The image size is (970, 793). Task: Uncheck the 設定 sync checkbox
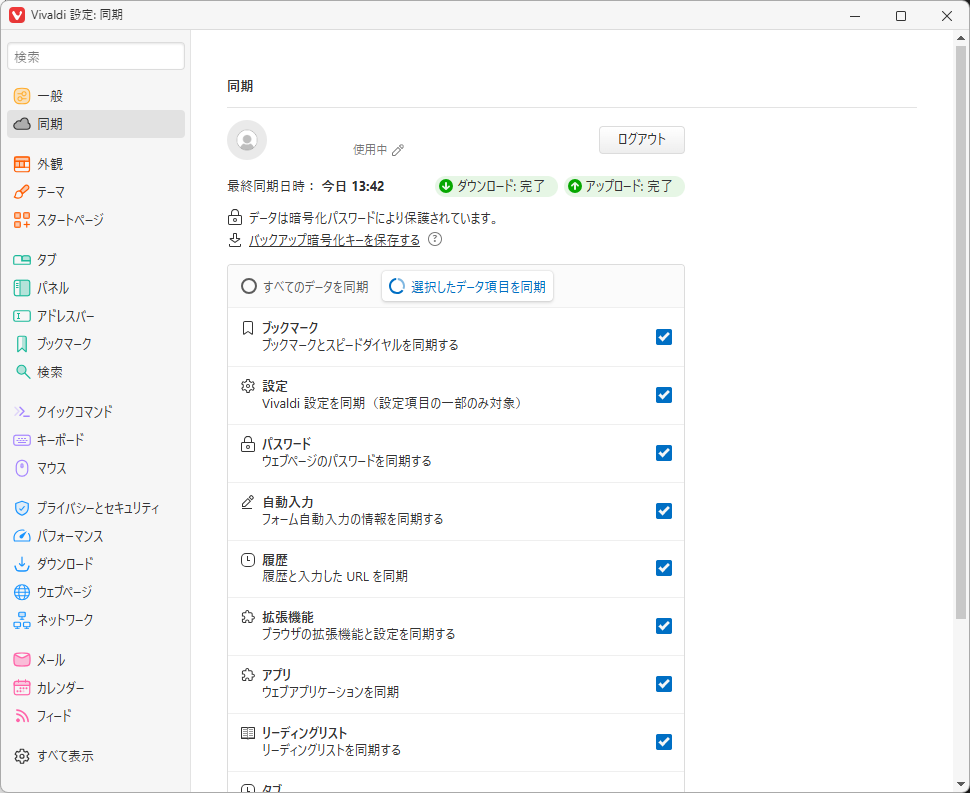tap(664, 395)
